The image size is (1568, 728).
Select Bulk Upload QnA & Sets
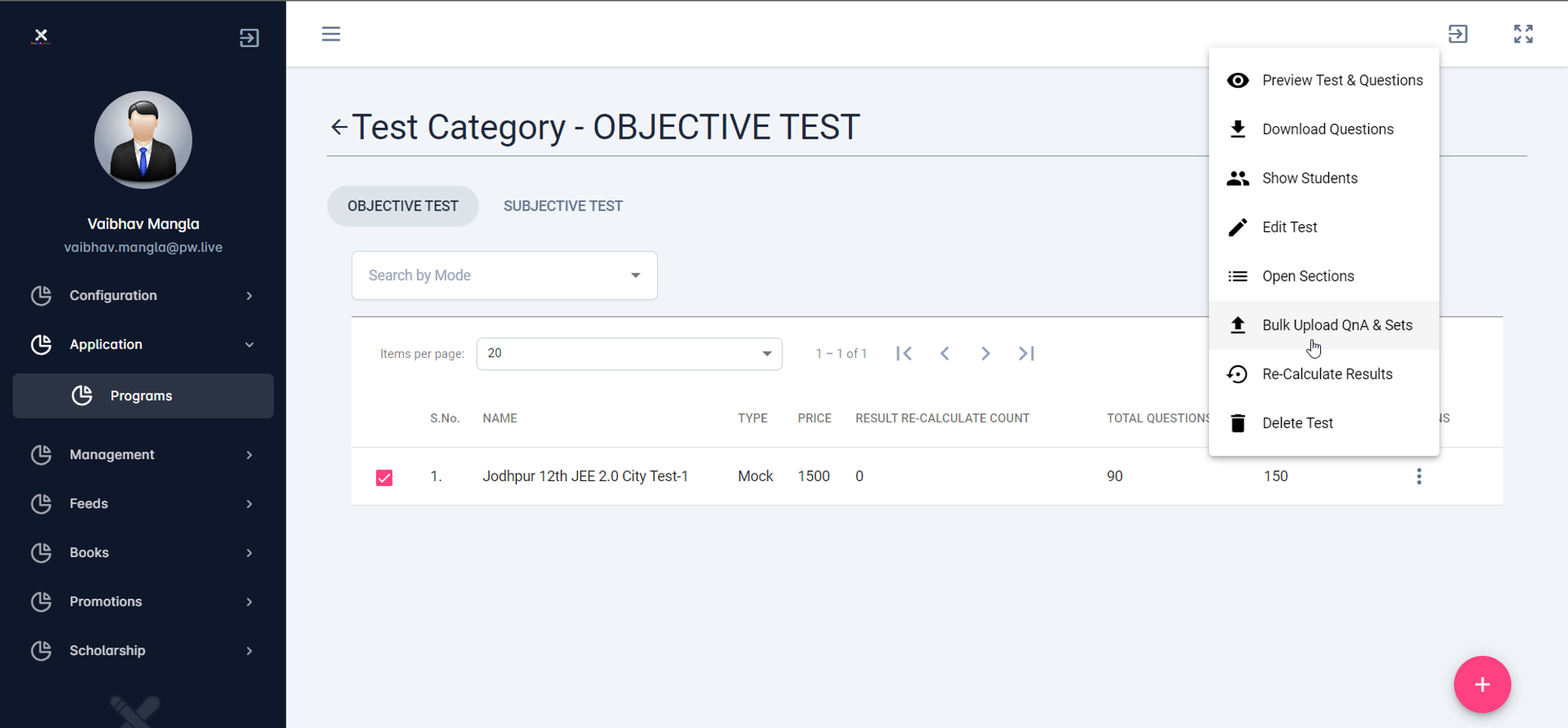coord(1336,325)
